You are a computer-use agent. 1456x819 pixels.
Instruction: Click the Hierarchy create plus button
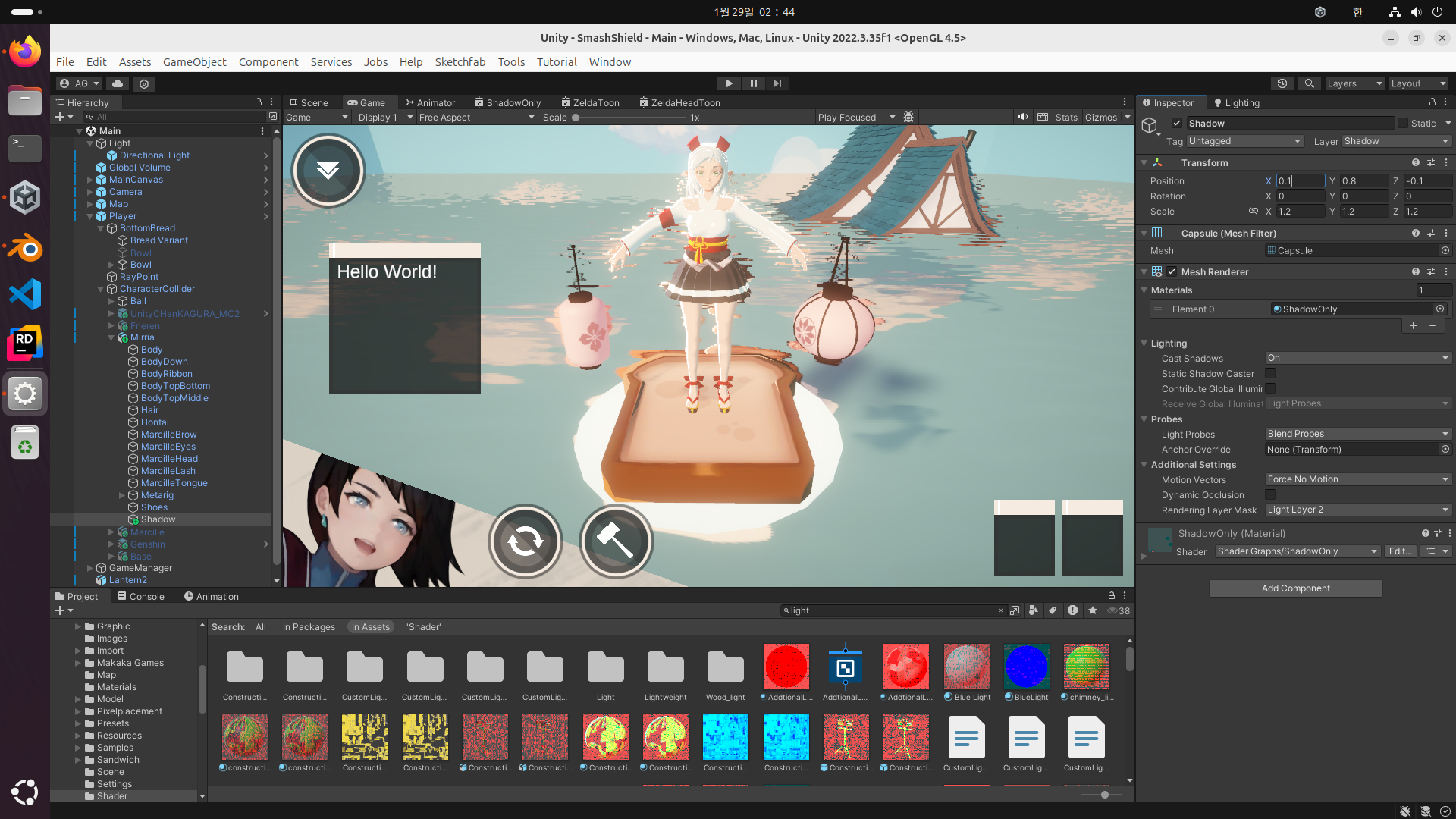pos(64,117)
